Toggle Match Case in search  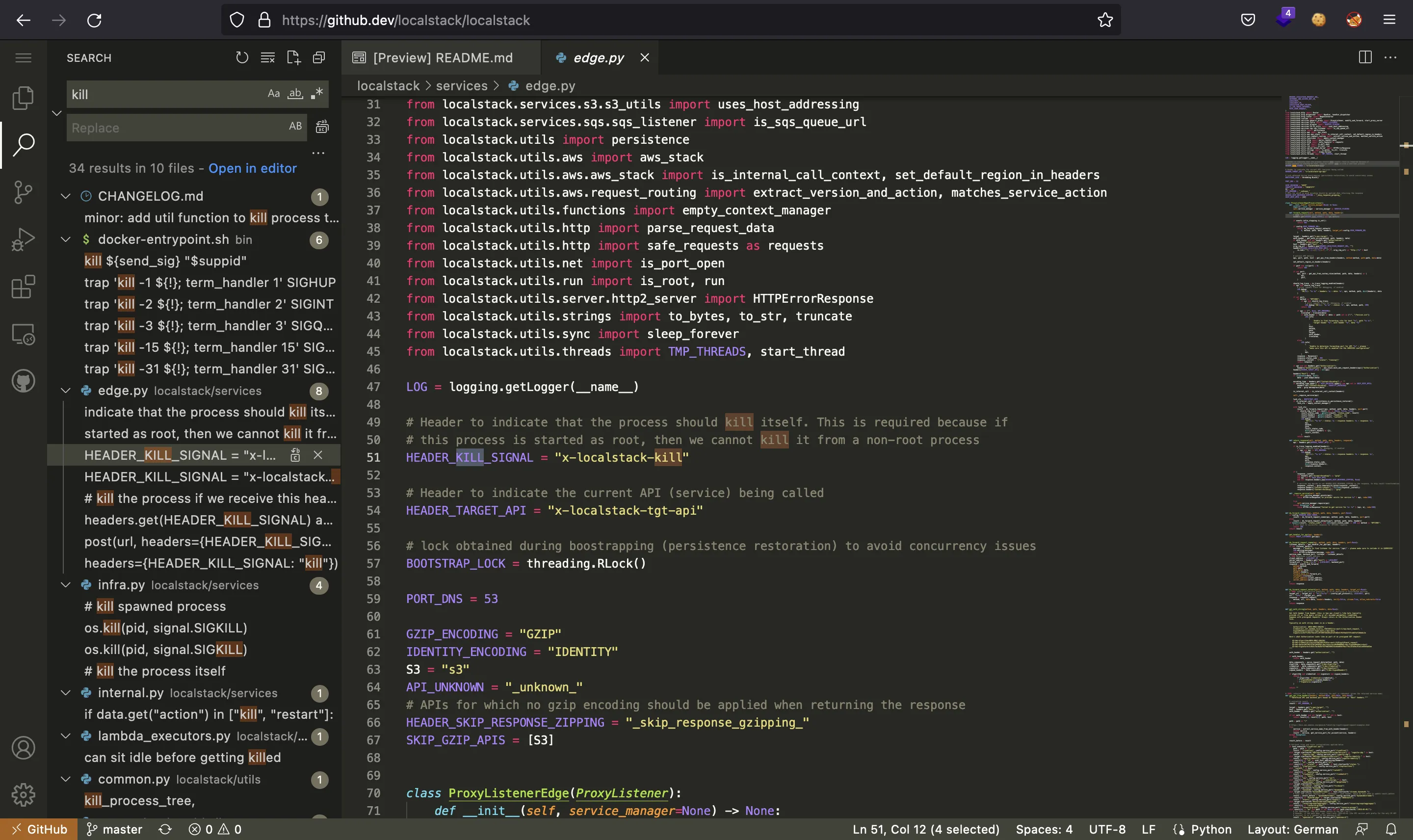pyautogui.click(x=274, y=93)
